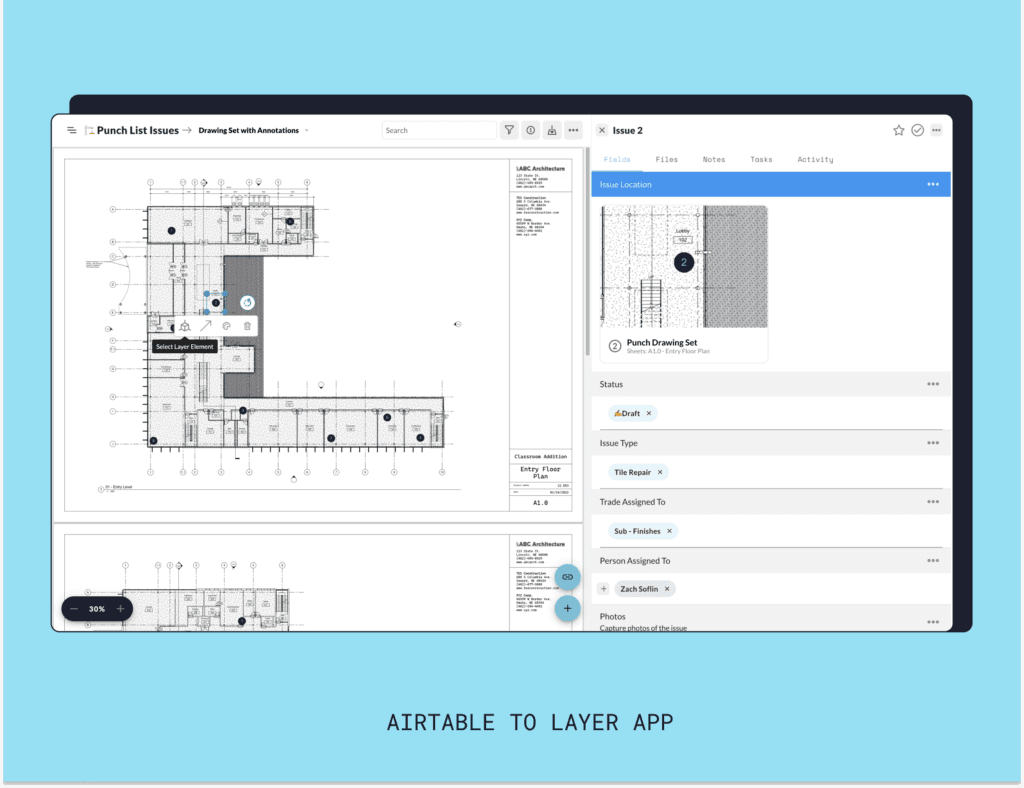Open Person Assigned To options menu
This screenshot has height=788, width=1024.
[933, 561]
